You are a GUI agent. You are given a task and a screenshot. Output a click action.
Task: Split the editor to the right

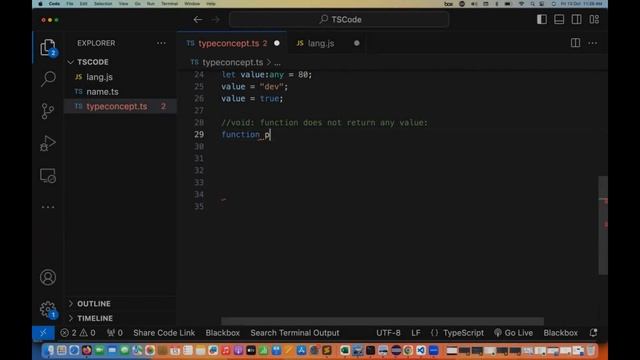(x=575, y=43)
